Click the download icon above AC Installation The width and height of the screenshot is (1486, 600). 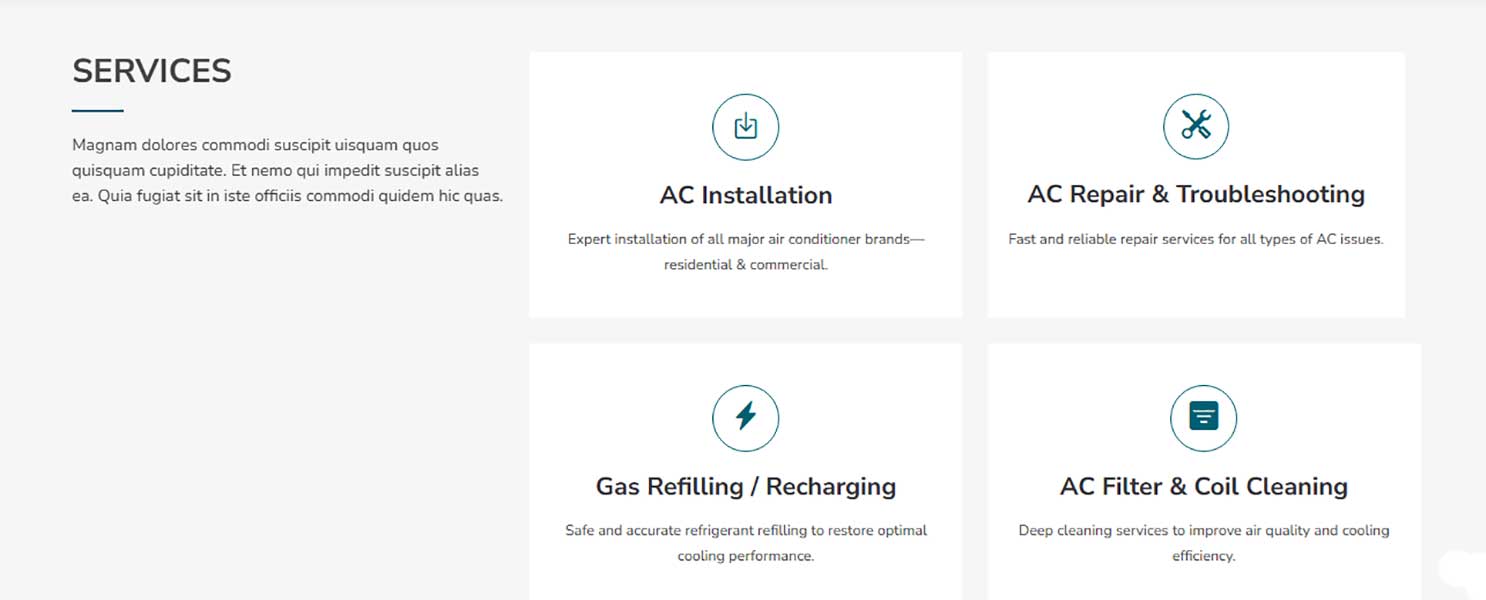tap(745, 127)
